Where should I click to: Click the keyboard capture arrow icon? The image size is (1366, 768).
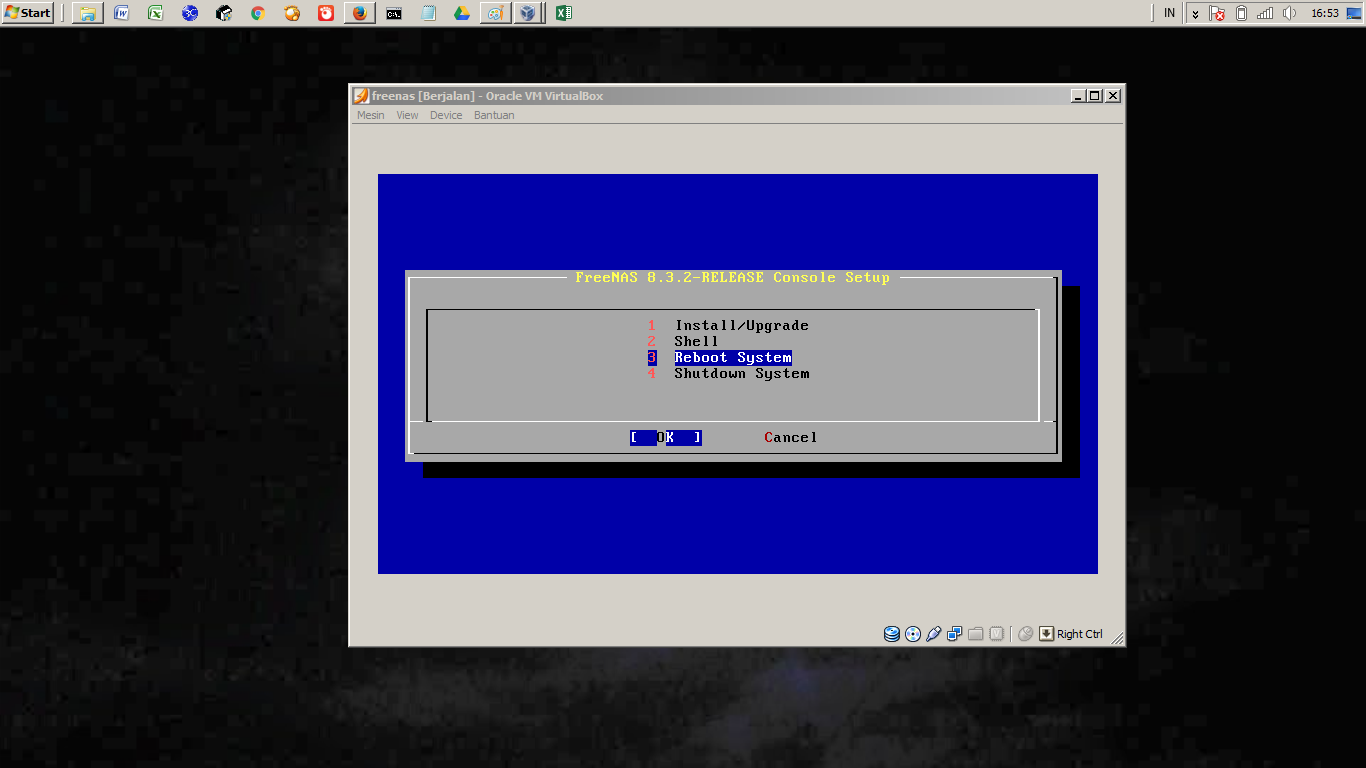click(x=1047, y=634)
